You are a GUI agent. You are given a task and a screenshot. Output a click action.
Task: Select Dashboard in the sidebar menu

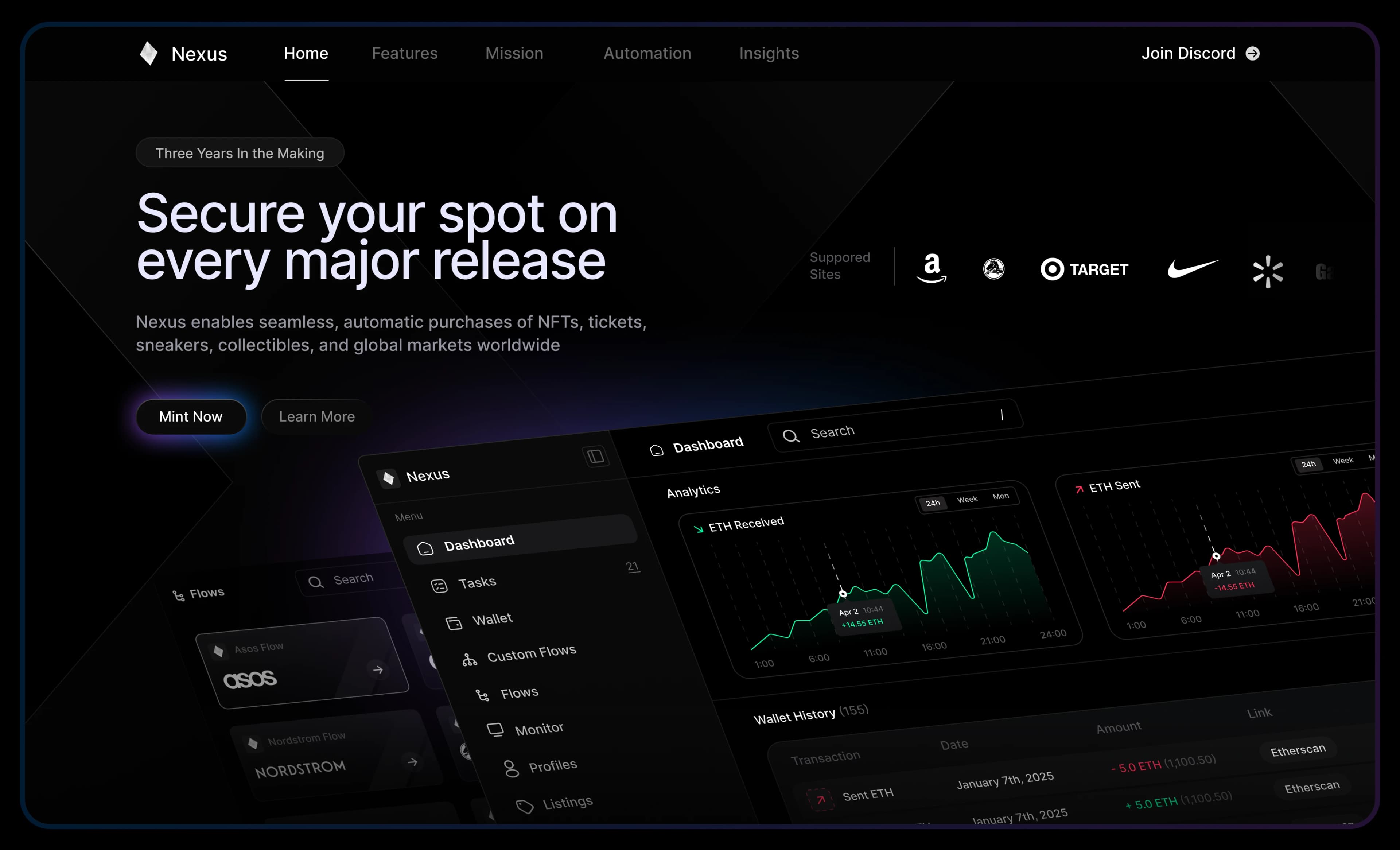tap(520, 540)
